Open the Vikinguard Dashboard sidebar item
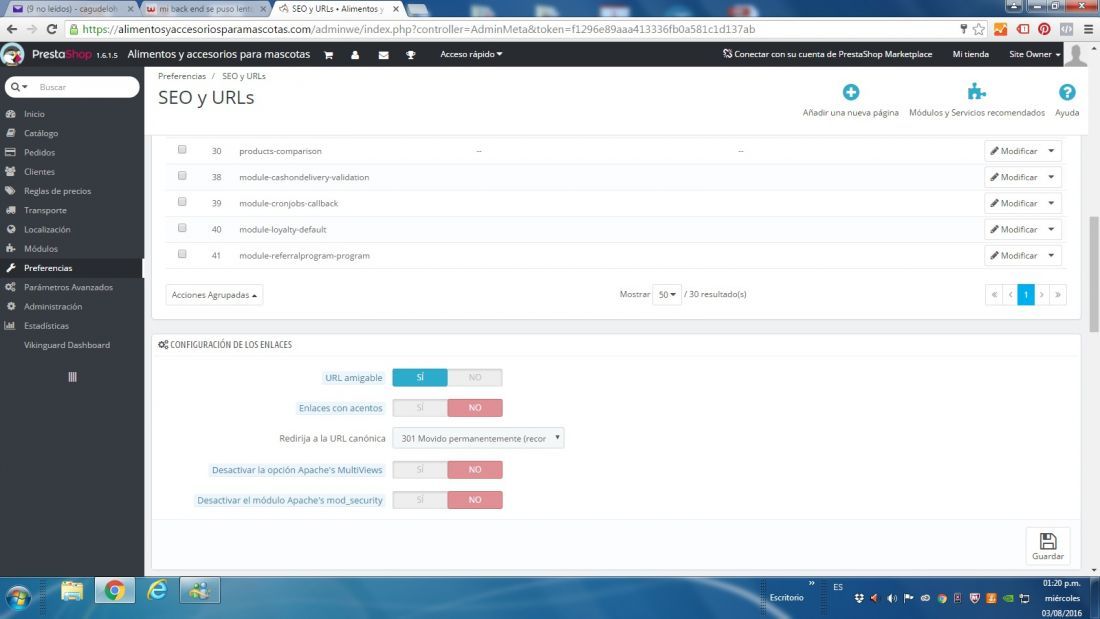1100x619 pixels. pos(67,345)
